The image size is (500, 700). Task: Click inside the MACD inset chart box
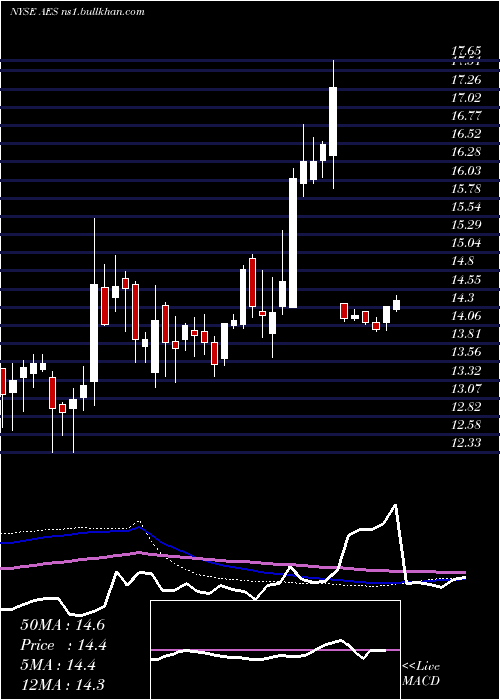pos(275,650)
